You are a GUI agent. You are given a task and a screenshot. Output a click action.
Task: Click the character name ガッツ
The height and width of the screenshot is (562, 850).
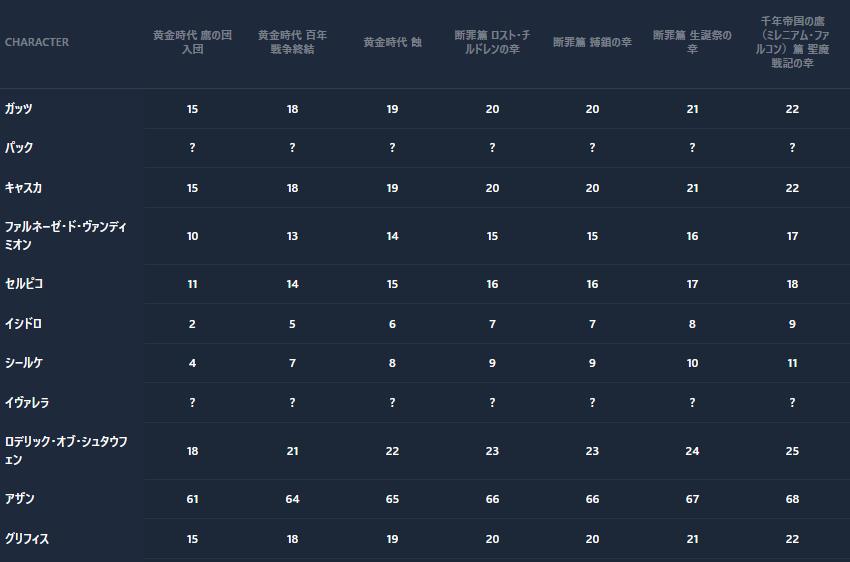coord(19,108)
